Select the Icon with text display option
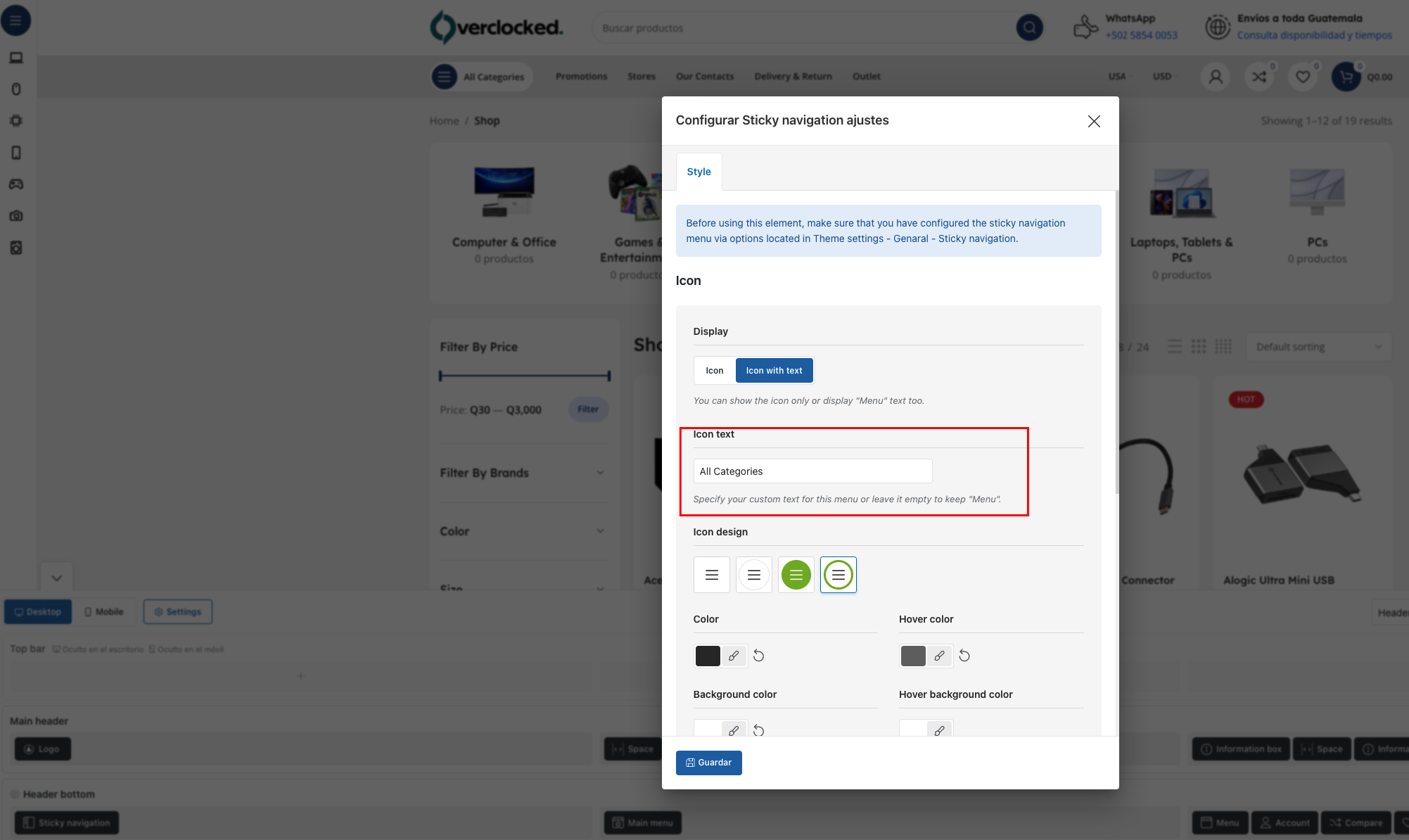1409x840 pixels. click(x=774, y=371)
